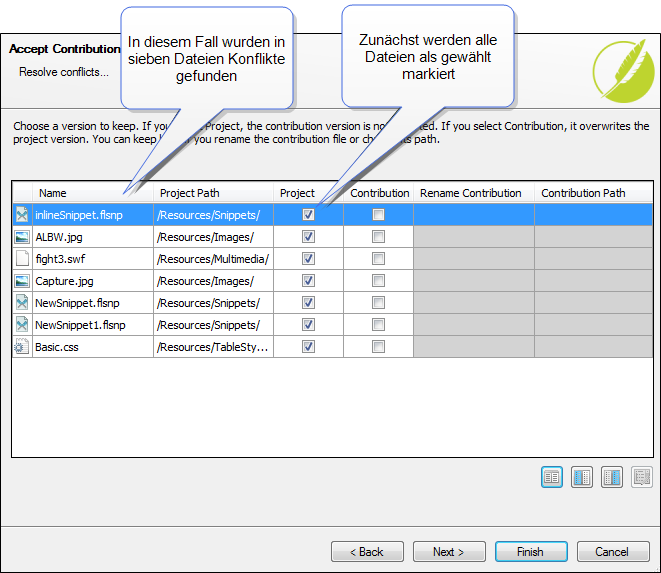The image size is (661, 573).
Task: Click the Rename Contribution cell for inlineSnippet.flsnp
Action: pos(473,215)
